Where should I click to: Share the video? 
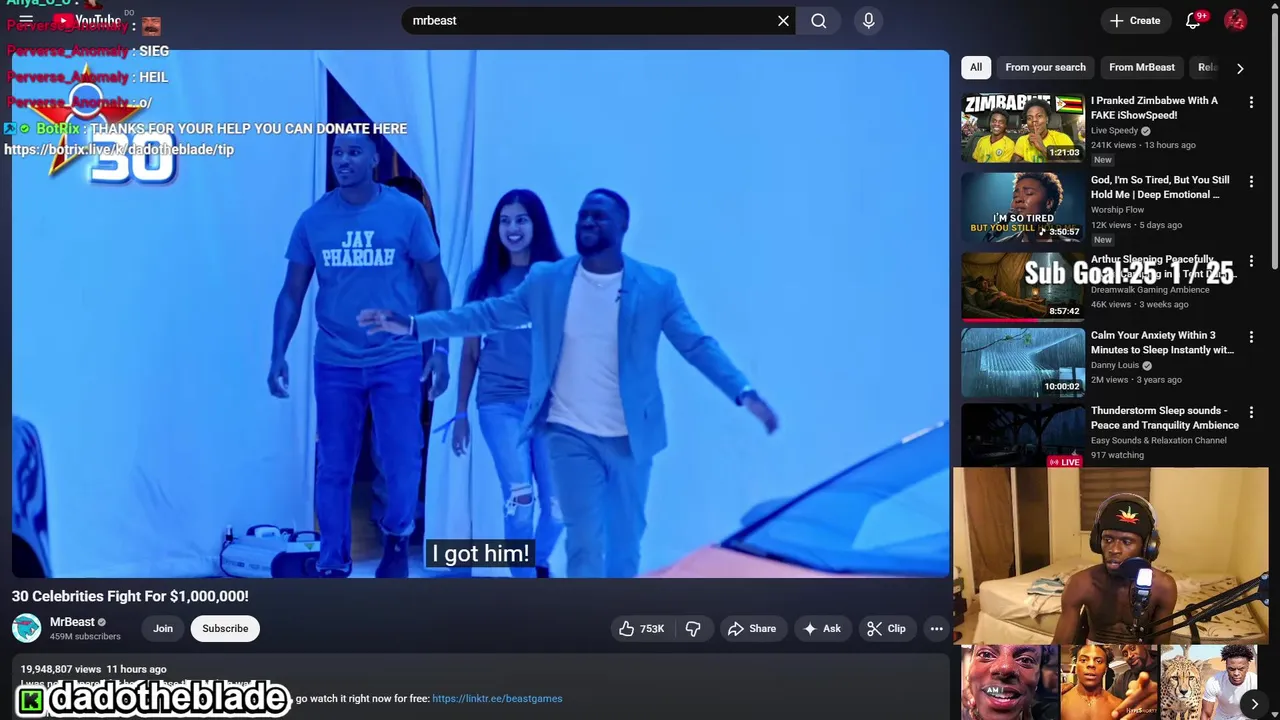[751, 629]
